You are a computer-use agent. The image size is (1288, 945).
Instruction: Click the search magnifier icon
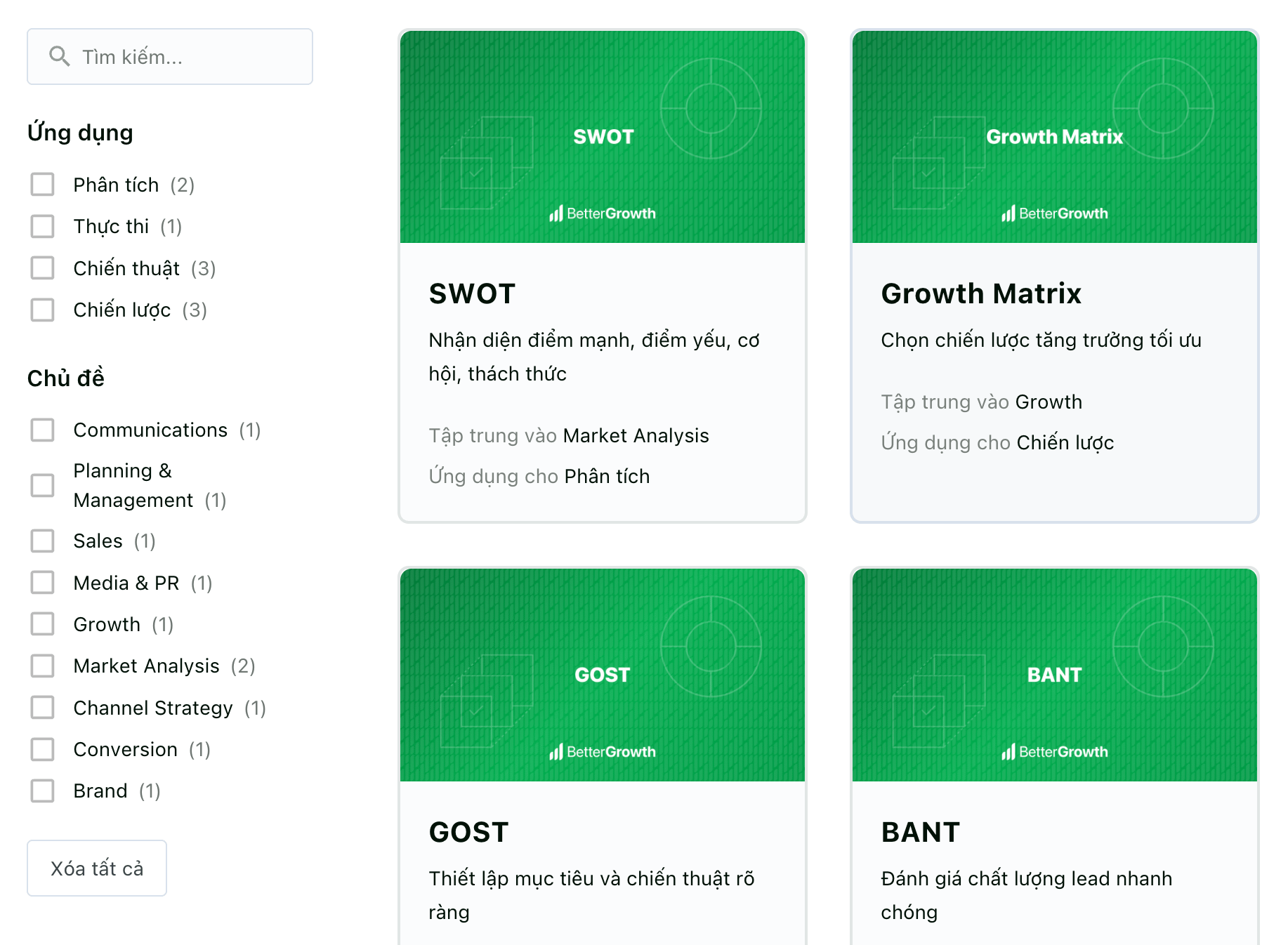pyautogui.click(x=60, y=56)
